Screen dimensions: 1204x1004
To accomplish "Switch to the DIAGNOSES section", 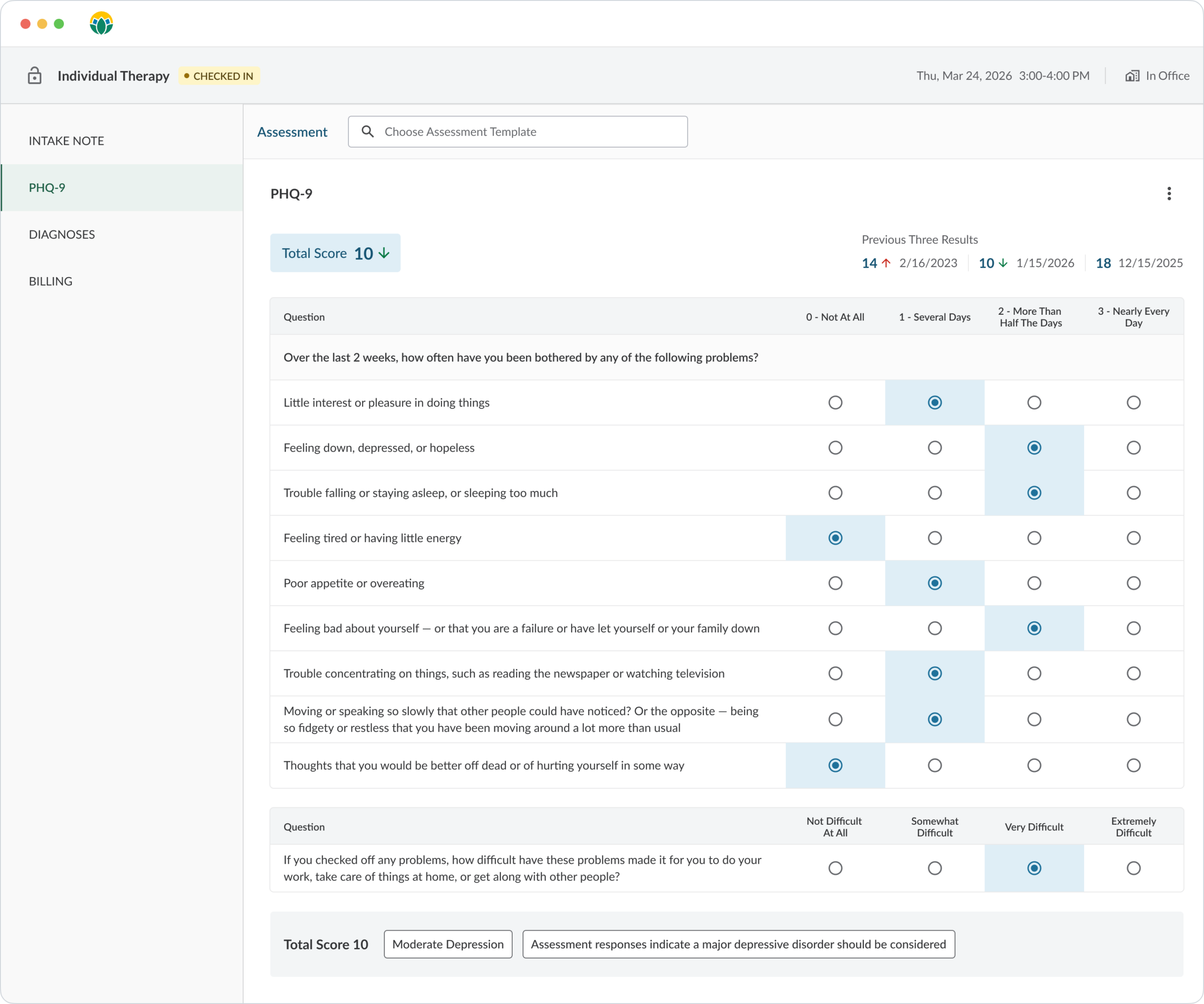I will 62,234.
